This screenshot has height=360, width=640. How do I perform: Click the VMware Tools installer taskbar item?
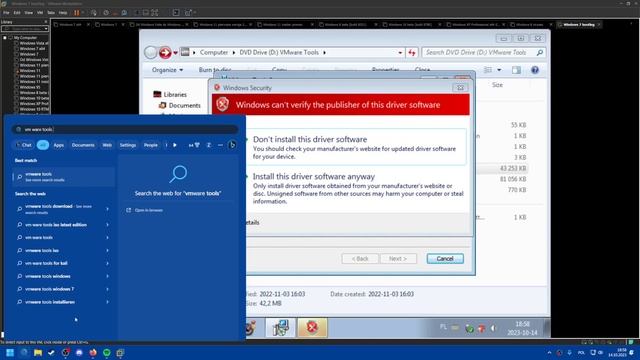point(280,327)
